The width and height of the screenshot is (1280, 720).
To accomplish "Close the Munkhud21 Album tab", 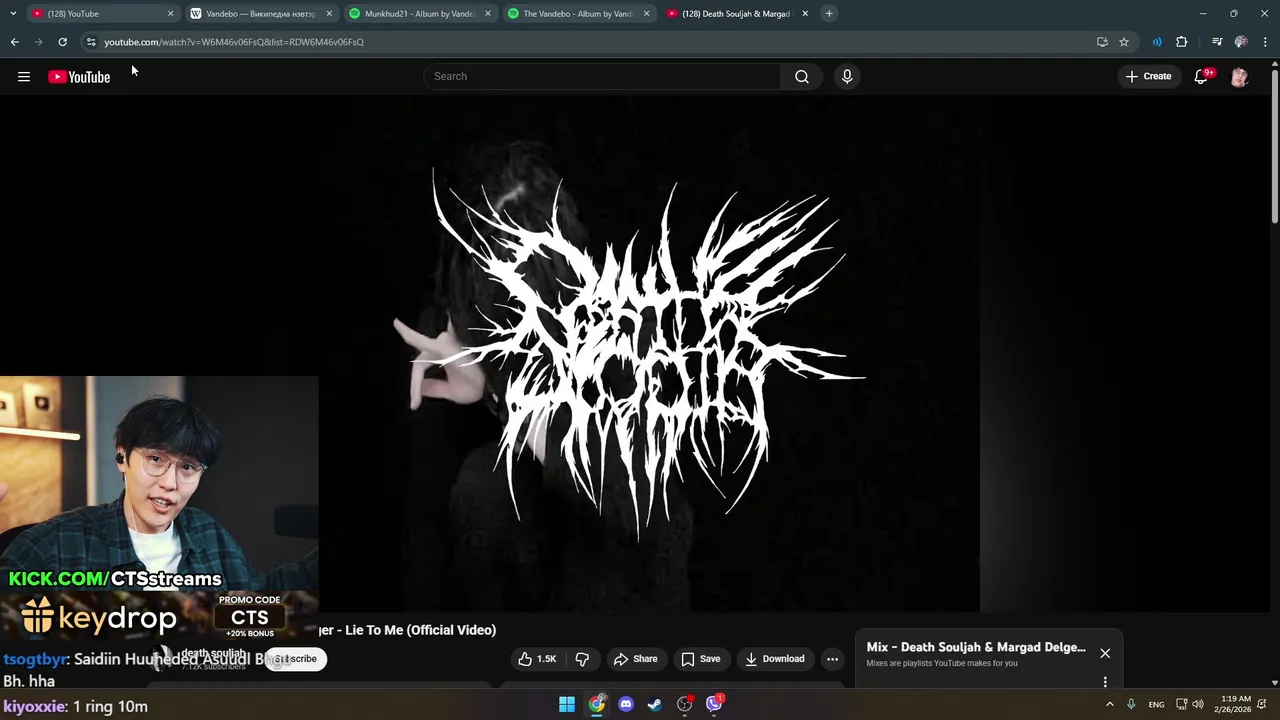I will tap(488, 14).
